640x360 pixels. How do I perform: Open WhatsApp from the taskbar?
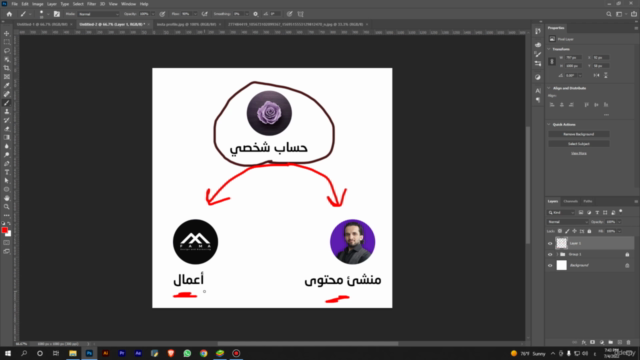[x=187, y=353]
